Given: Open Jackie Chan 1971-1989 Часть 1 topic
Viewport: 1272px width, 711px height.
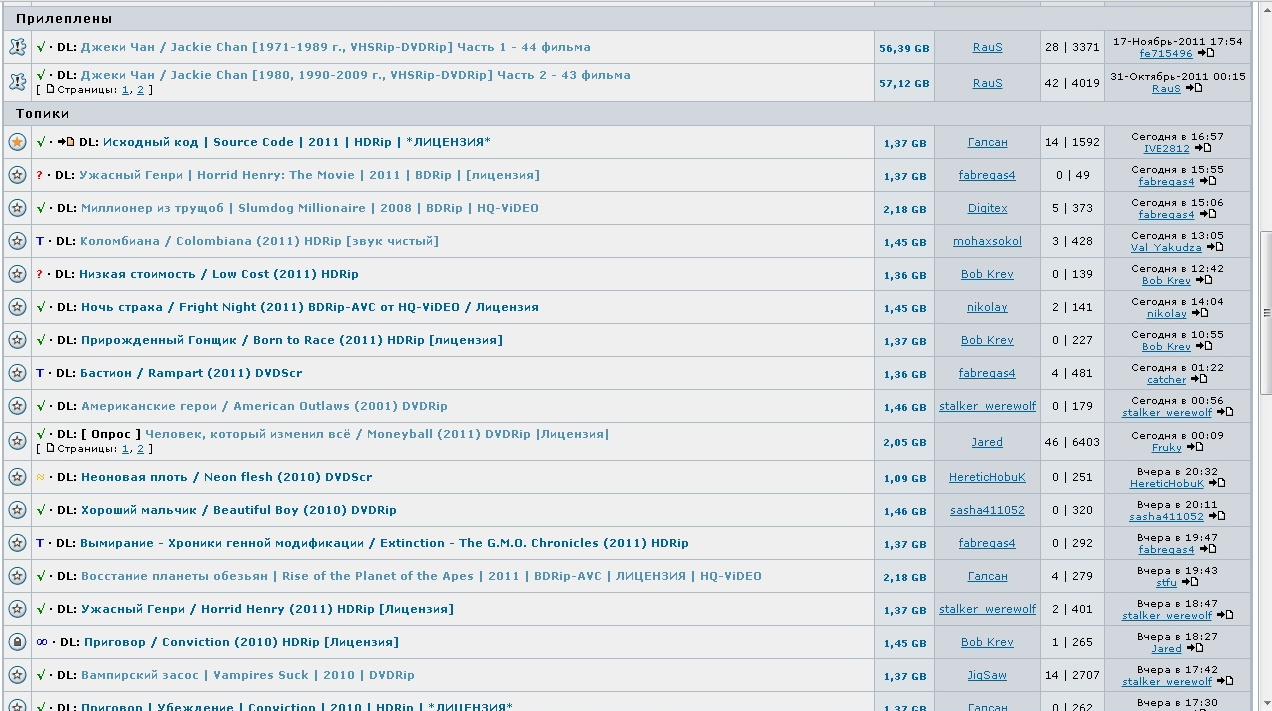Looking at the screenshot, I should (x=335, y=47).
